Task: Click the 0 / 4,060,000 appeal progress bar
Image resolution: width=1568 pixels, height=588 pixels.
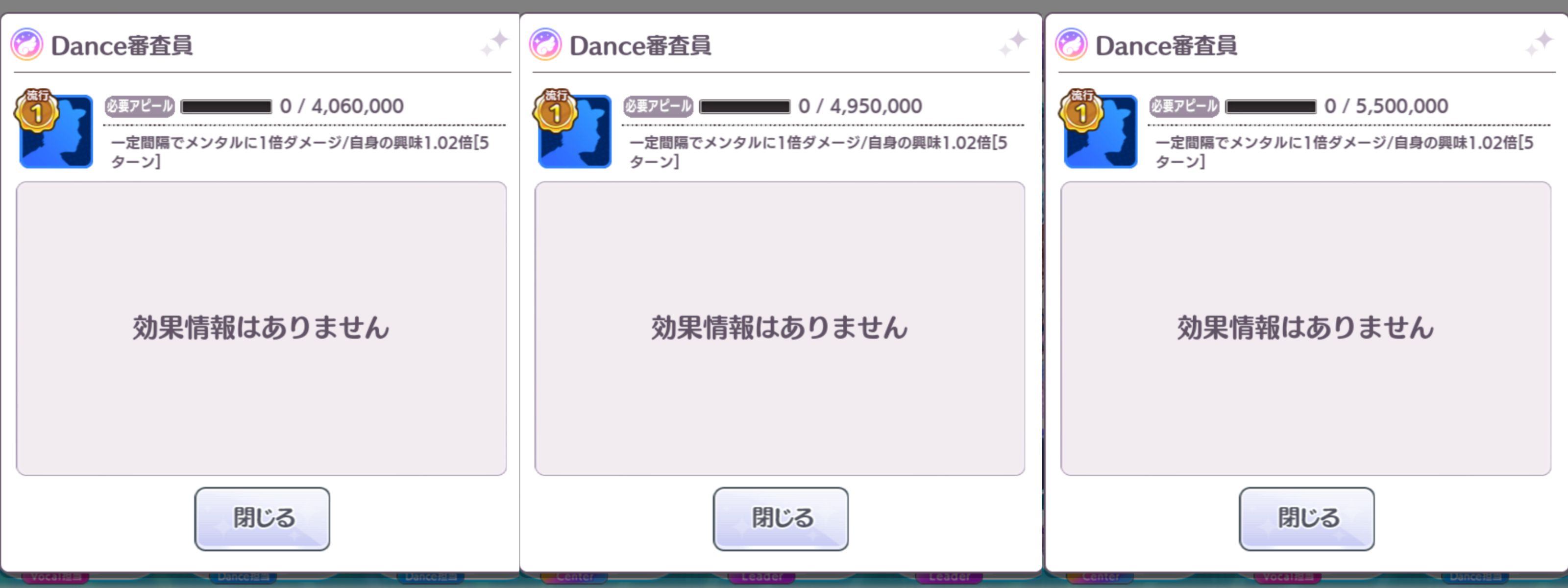Action: coord(226,106)
